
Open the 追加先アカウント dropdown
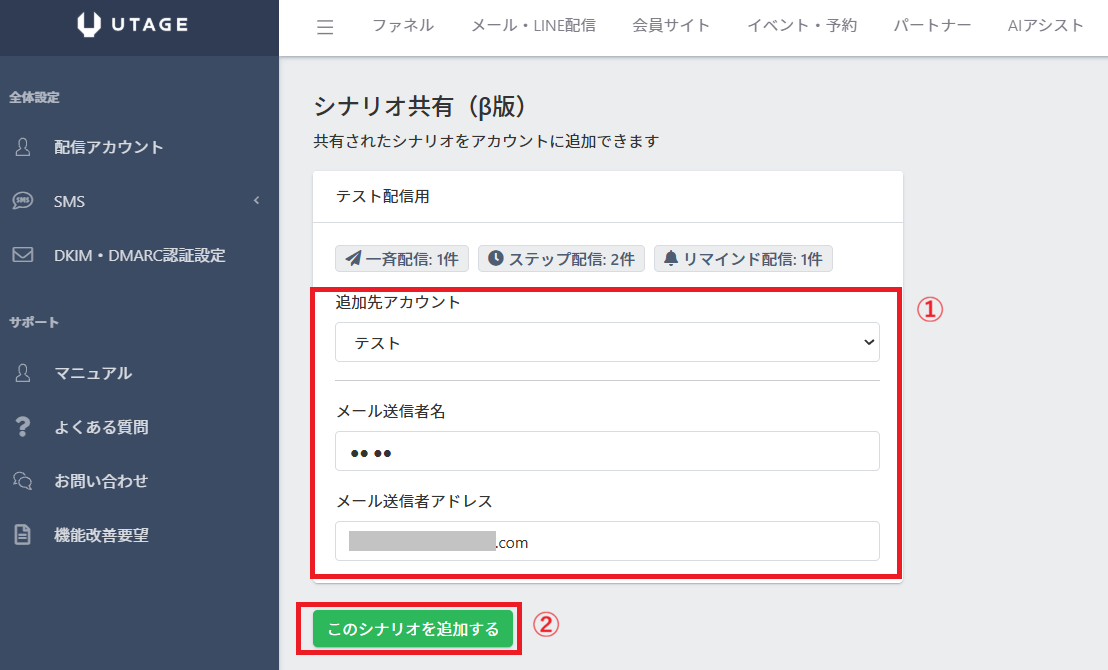(607, 342)
